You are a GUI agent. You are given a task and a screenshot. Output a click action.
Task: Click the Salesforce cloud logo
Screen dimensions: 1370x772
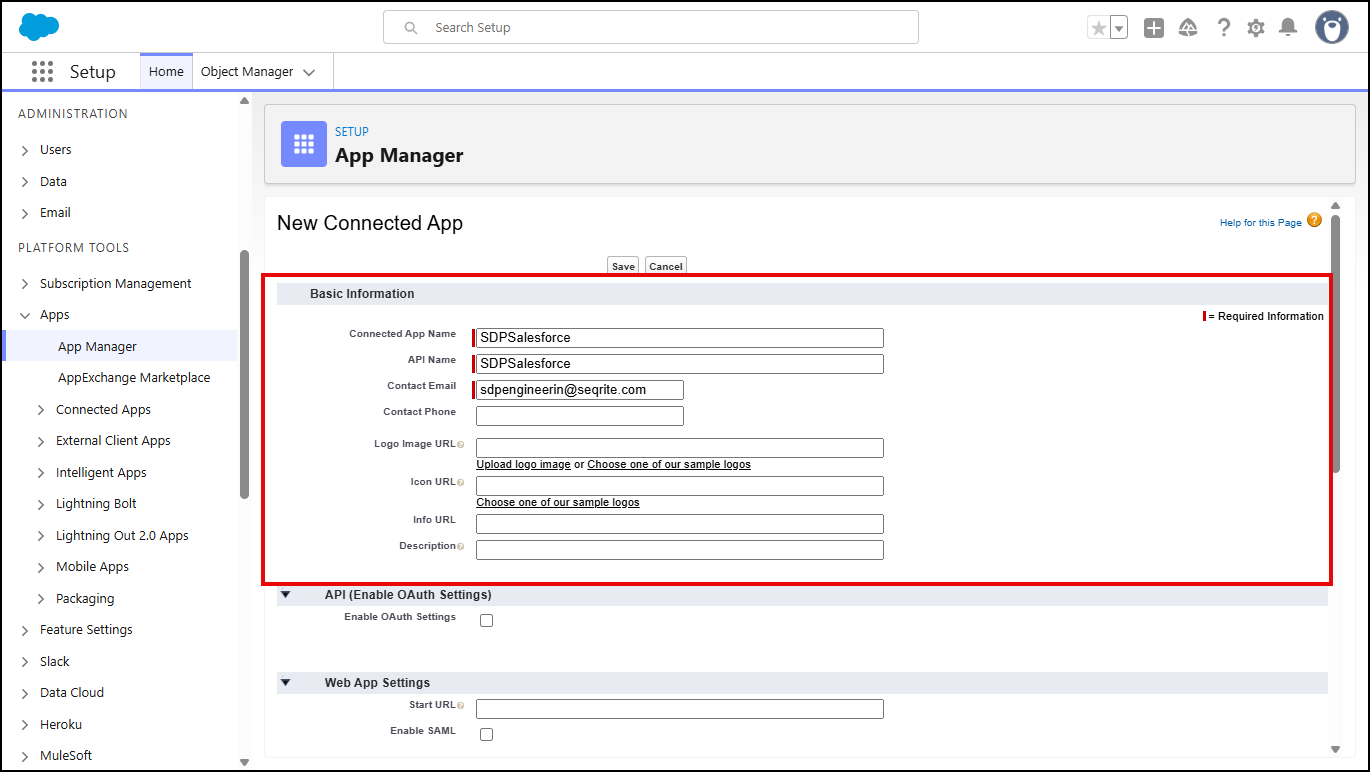[39, 27]
